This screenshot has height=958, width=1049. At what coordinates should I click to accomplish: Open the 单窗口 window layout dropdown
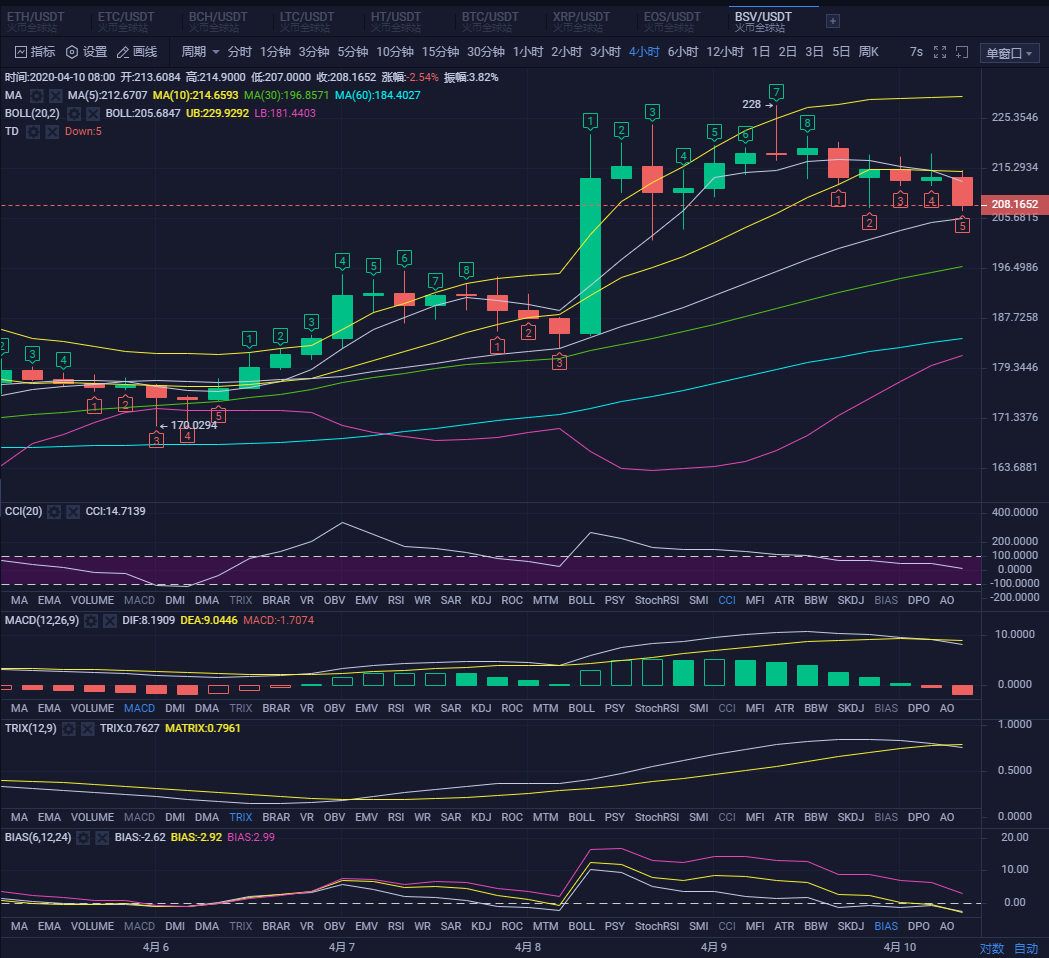pyautogui.click(x=1009, y=54)
